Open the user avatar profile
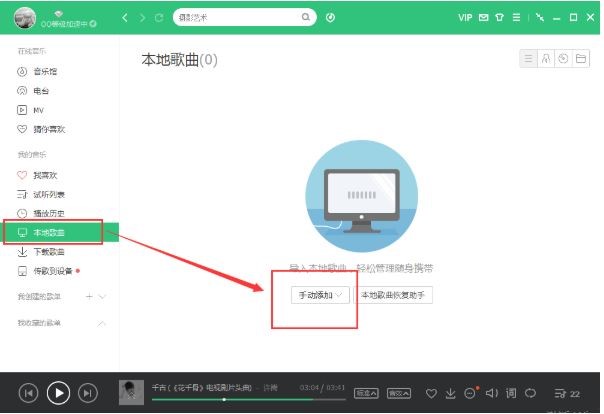Viewport: 604px width, 414px height. [x=25, y=17]
